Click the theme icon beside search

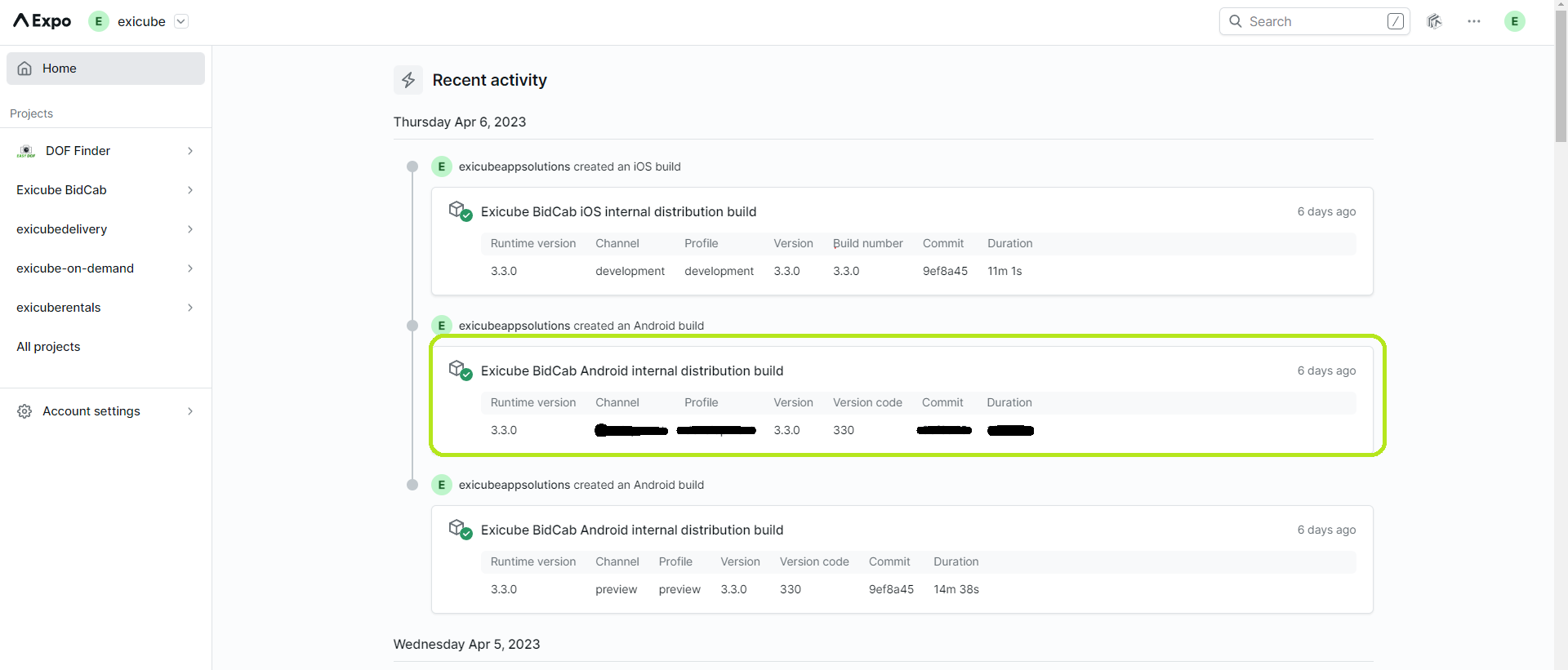tap(1434, 21)
